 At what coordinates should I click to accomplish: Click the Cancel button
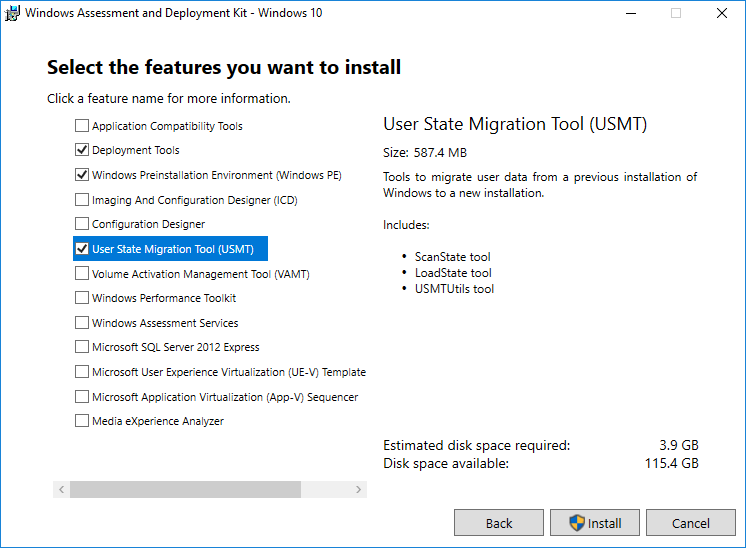[690, 523]
